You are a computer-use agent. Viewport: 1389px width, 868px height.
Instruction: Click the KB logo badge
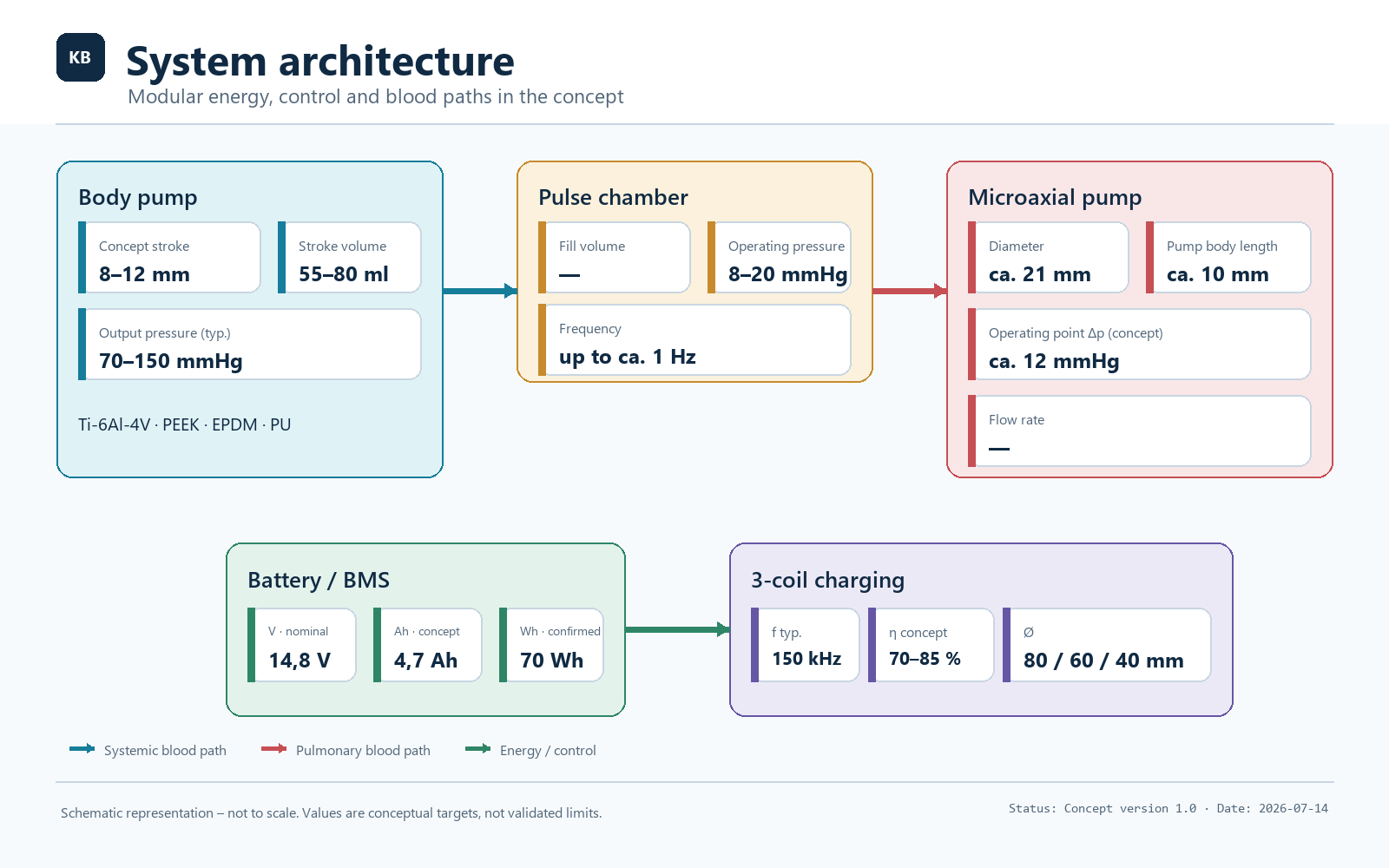click(81, 57)
